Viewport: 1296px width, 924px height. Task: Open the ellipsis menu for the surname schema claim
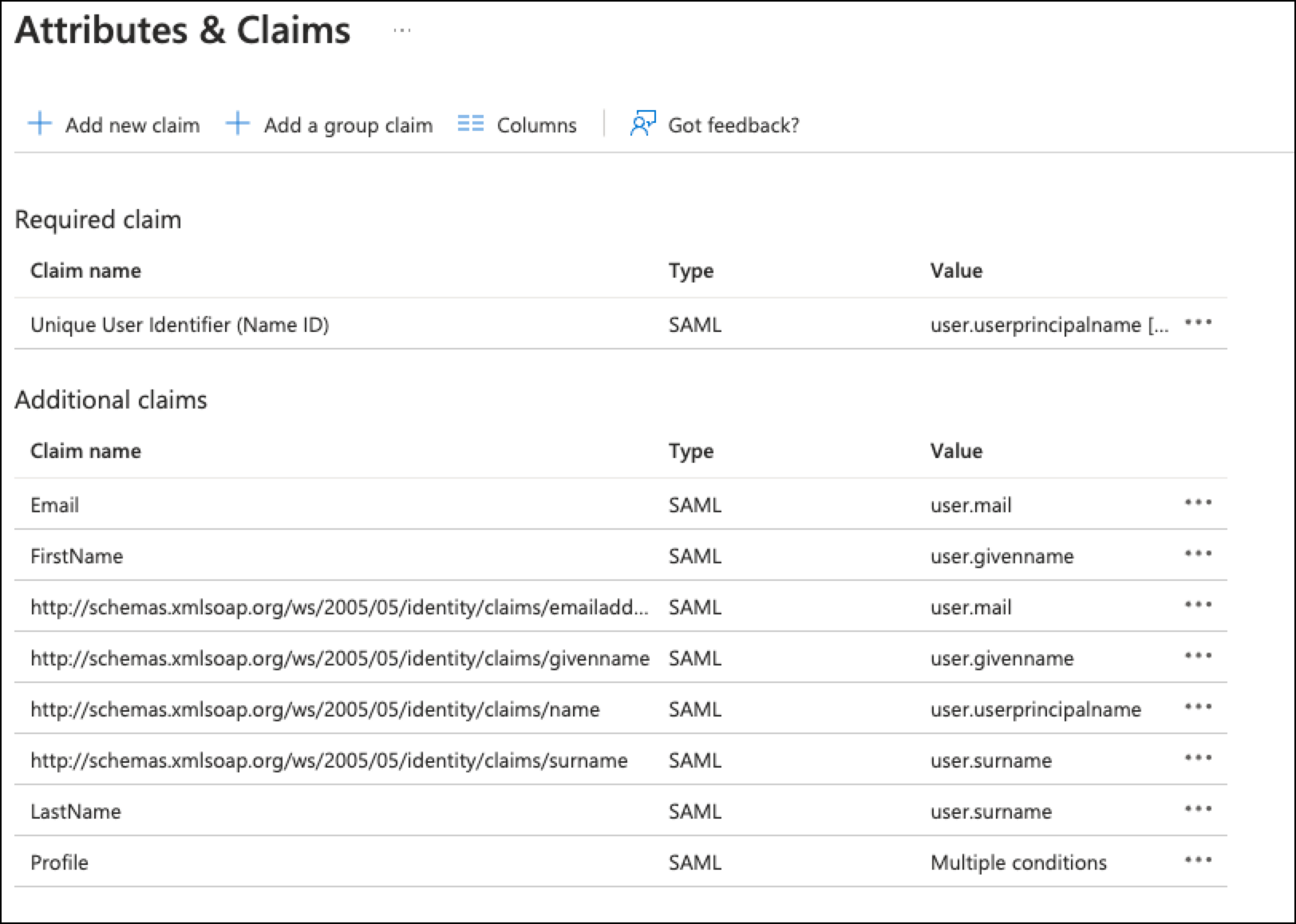1196,757
